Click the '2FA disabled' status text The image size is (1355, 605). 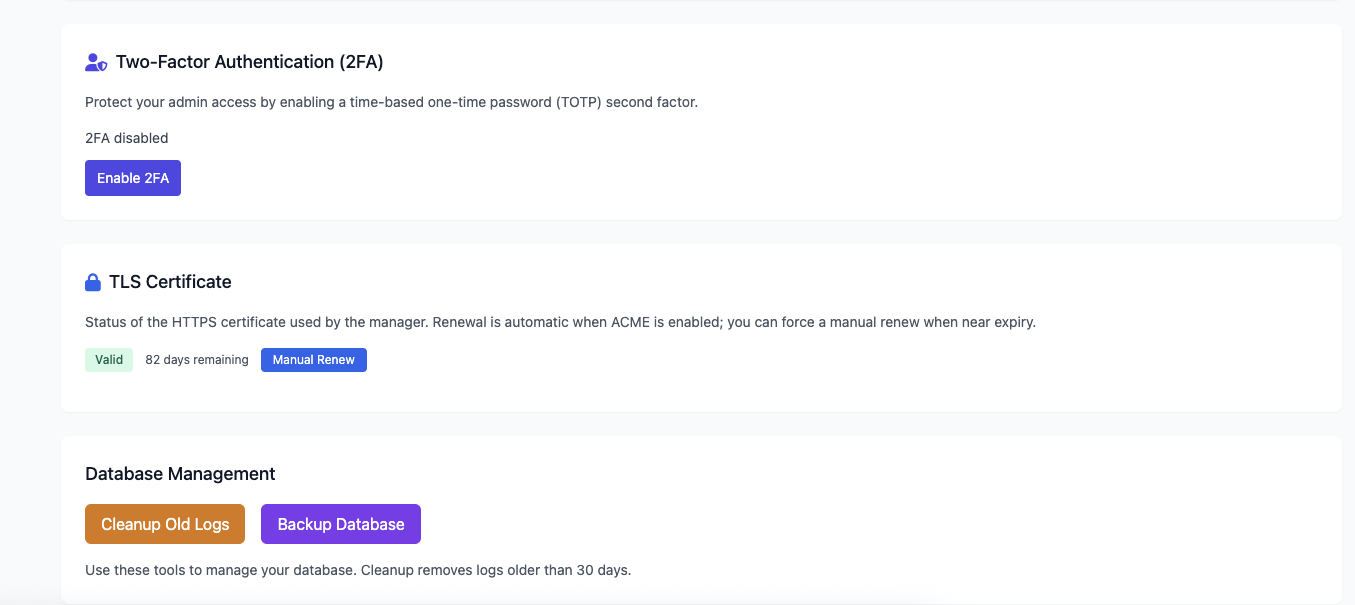[x=127, y=138]
